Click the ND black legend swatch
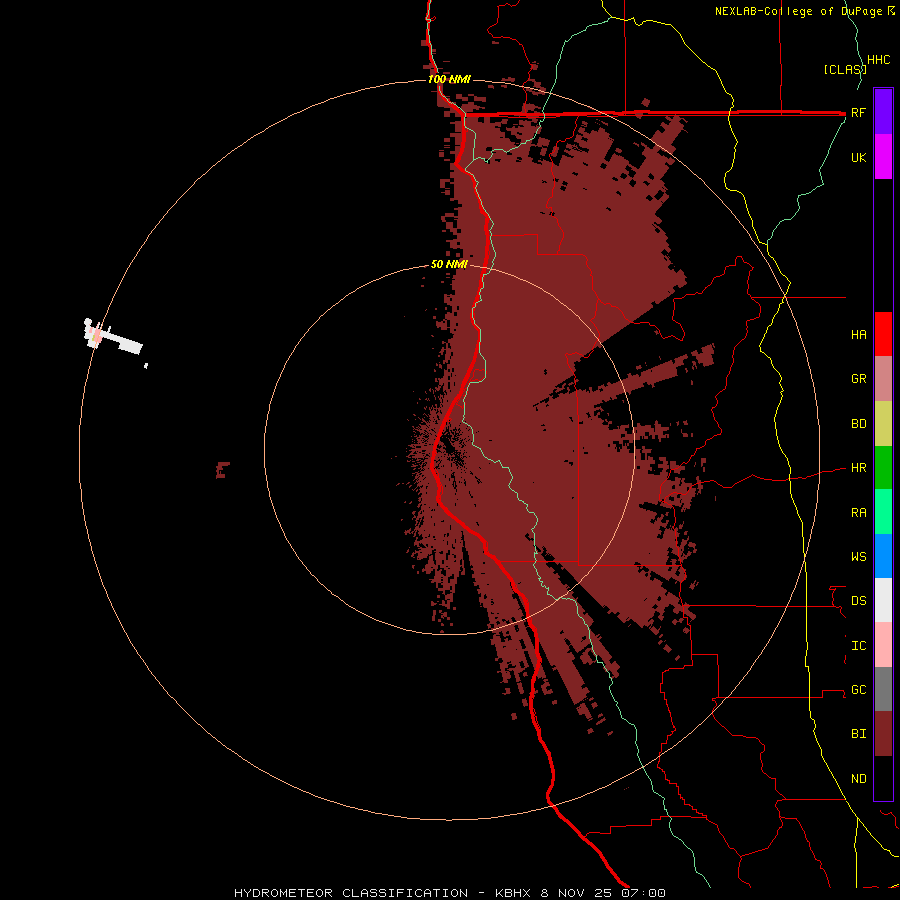900x900 pixels. coord(883,778)
